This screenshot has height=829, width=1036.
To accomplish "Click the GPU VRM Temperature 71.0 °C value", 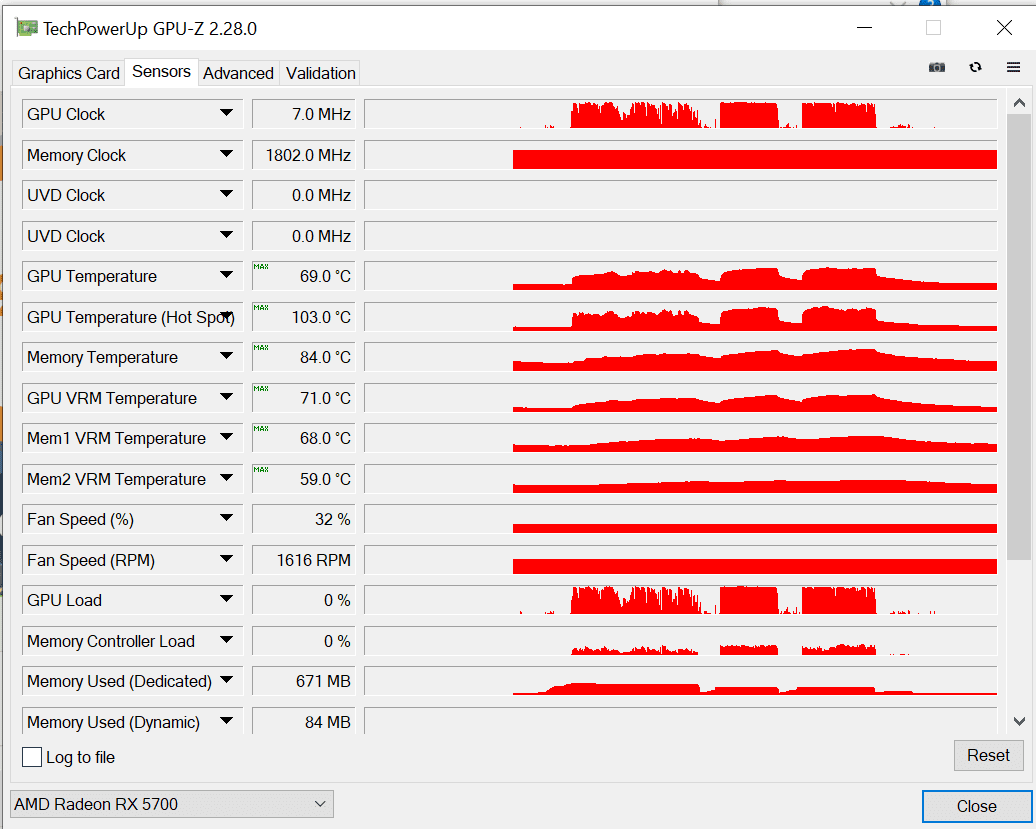I will (x=304, y=398).
